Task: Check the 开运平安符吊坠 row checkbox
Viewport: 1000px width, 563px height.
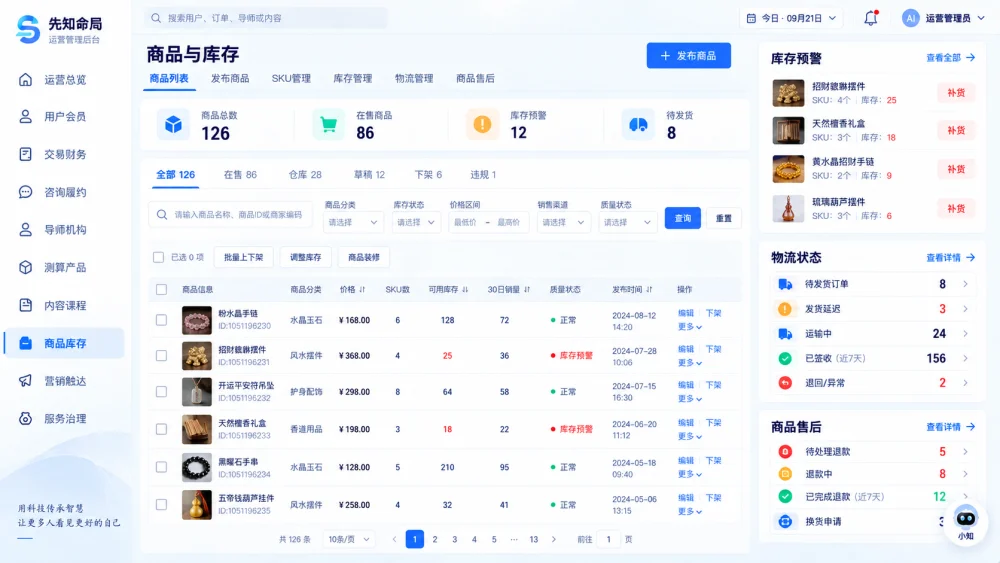Action: click(x=161, y=392)
